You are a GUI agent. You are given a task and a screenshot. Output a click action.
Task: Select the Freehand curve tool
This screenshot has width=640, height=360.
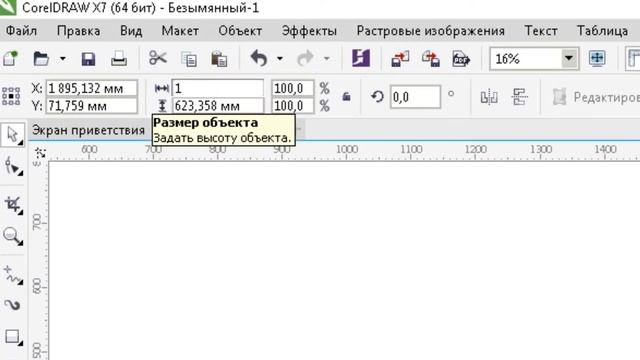(13, 274)
